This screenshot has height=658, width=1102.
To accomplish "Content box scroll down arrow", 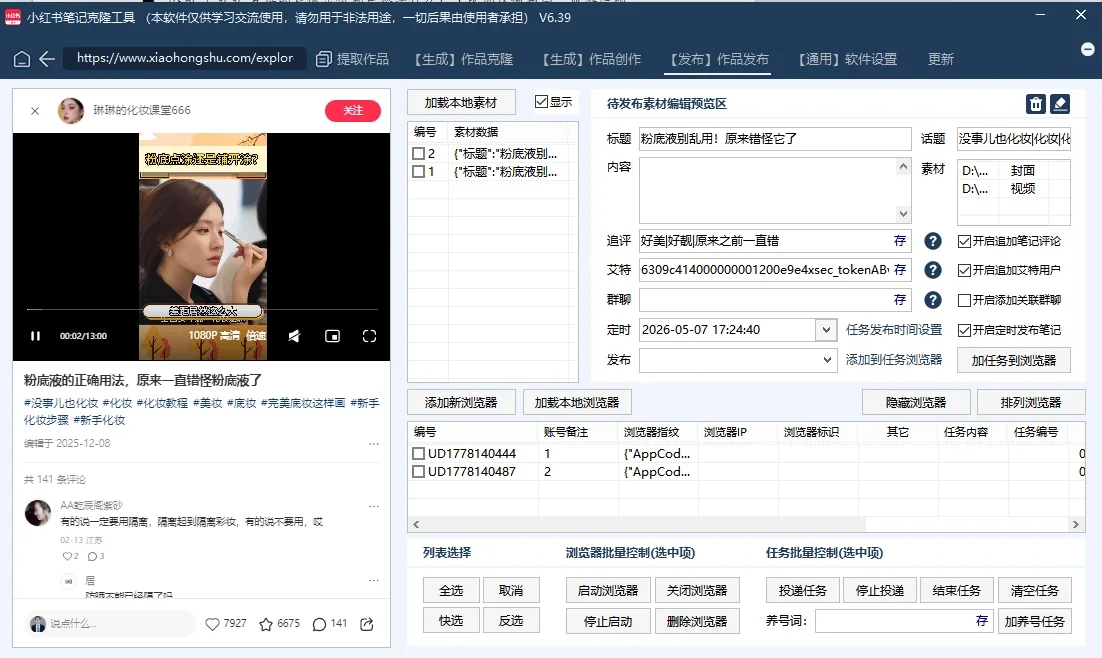I will 903,214.
